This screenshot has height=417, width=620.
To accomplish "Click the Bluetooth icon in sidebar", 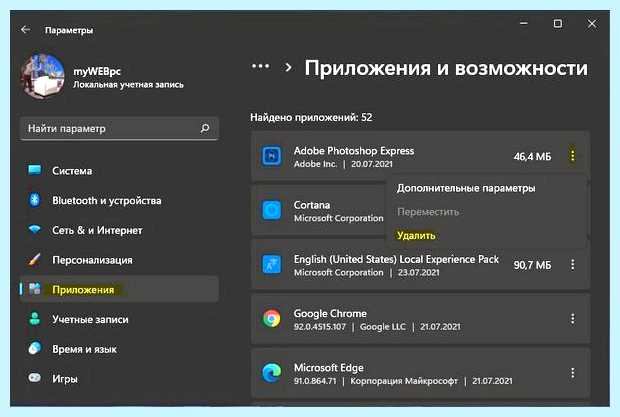I will click(35, 200).
